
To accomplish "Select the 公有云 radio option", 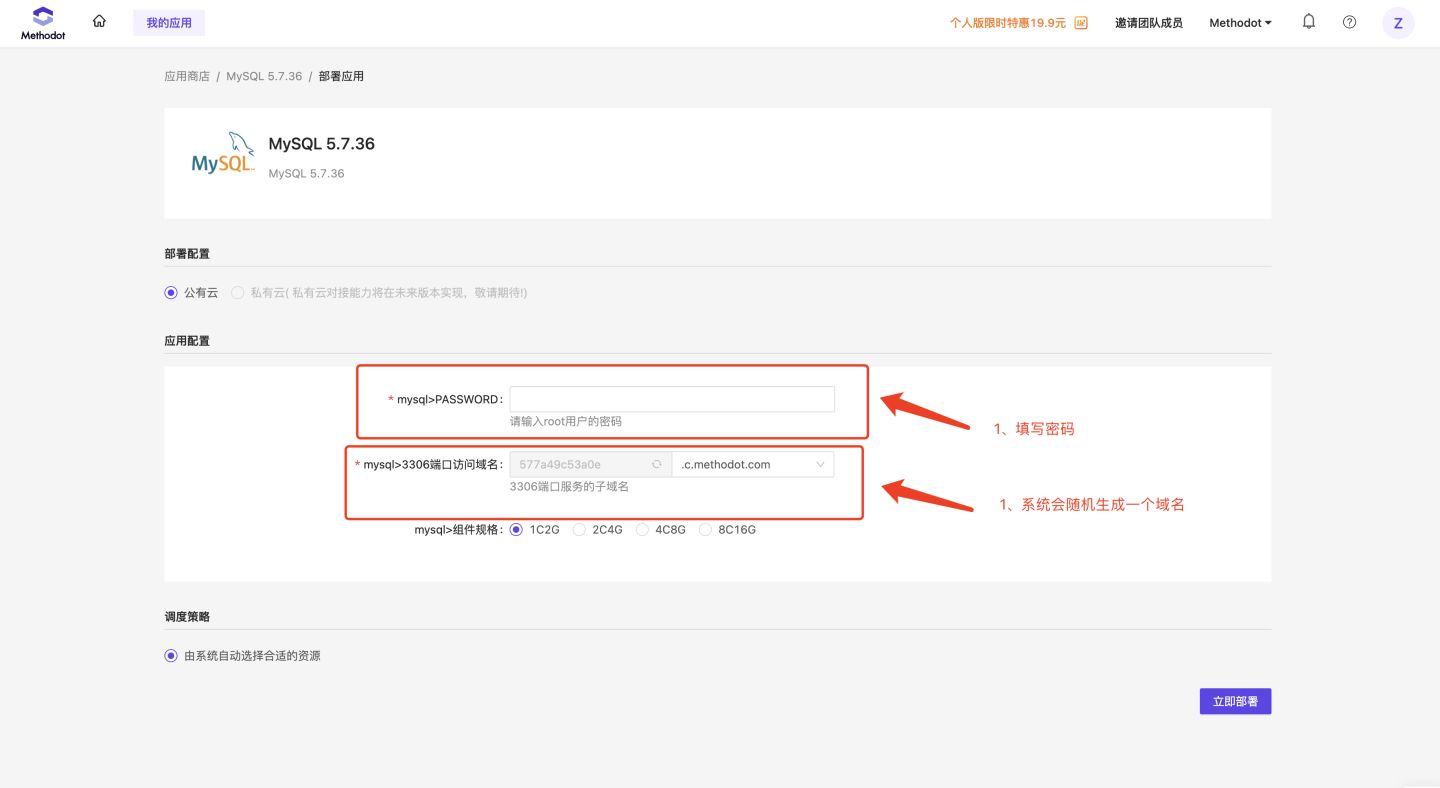I will 171,293.
